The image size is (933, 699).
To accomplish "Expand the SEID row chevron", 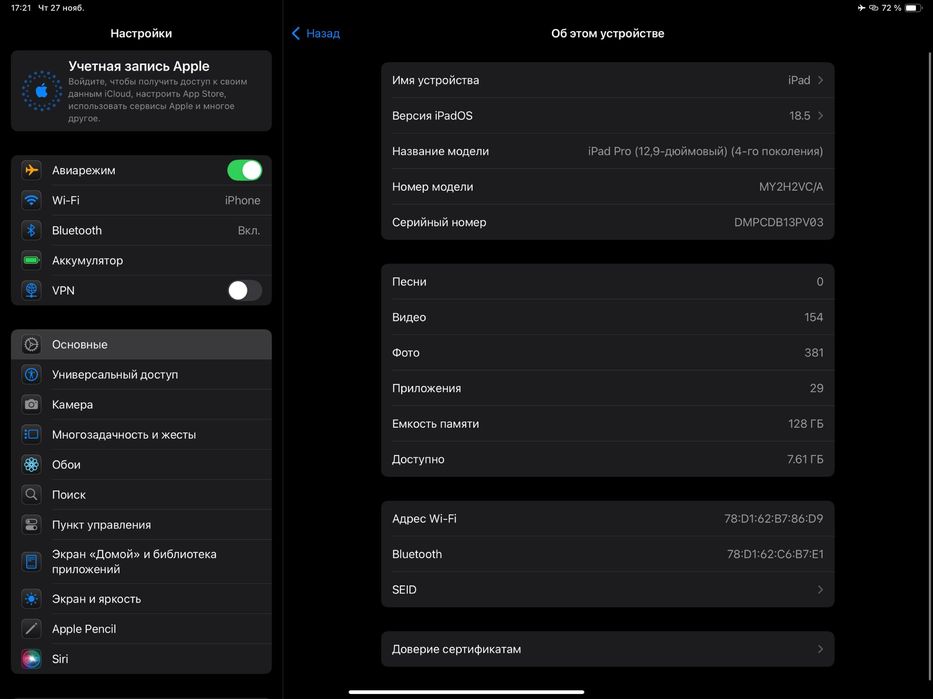I will pyautogui.click(x=821, y=590).
